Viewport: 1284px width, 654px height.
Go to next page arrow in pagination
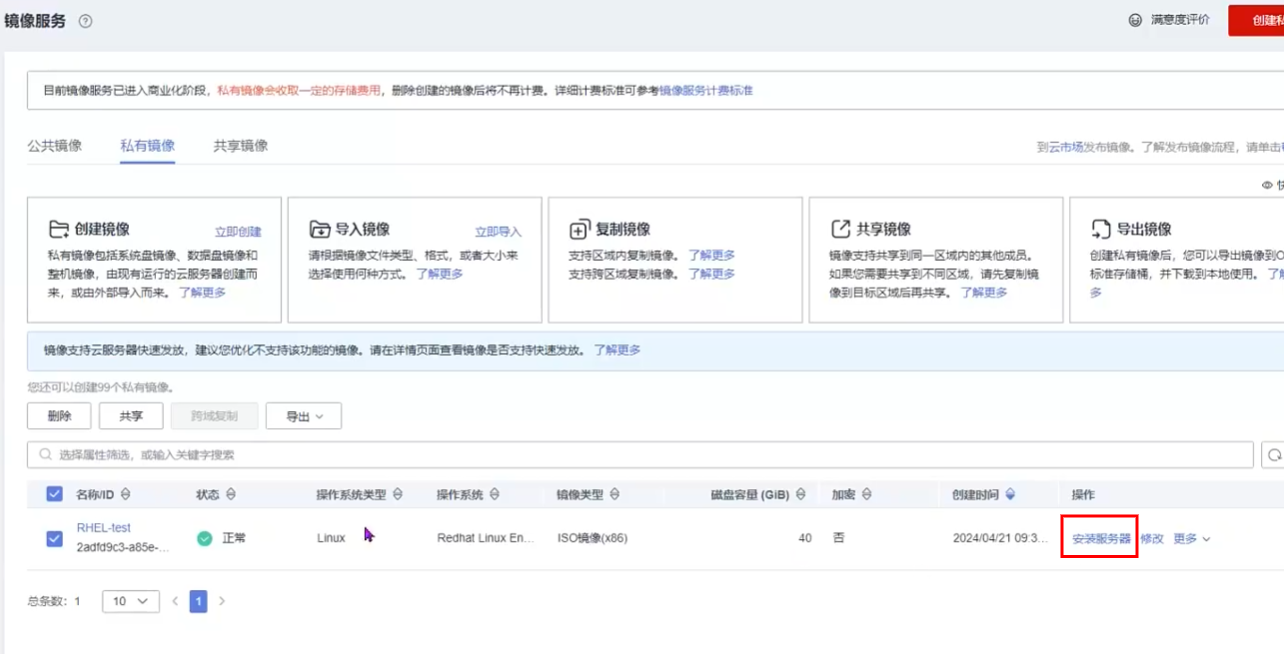222,601
